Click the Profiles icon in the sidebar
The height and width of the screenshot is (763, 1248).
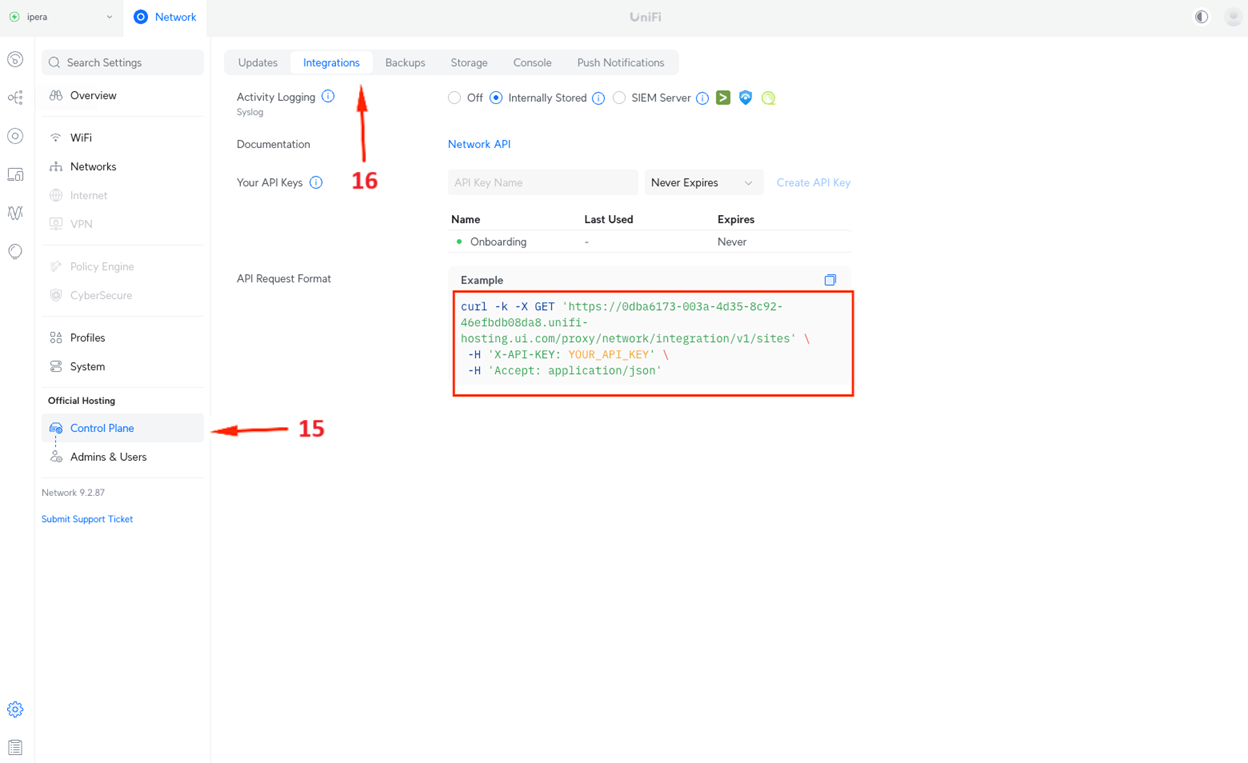[56, 338]
